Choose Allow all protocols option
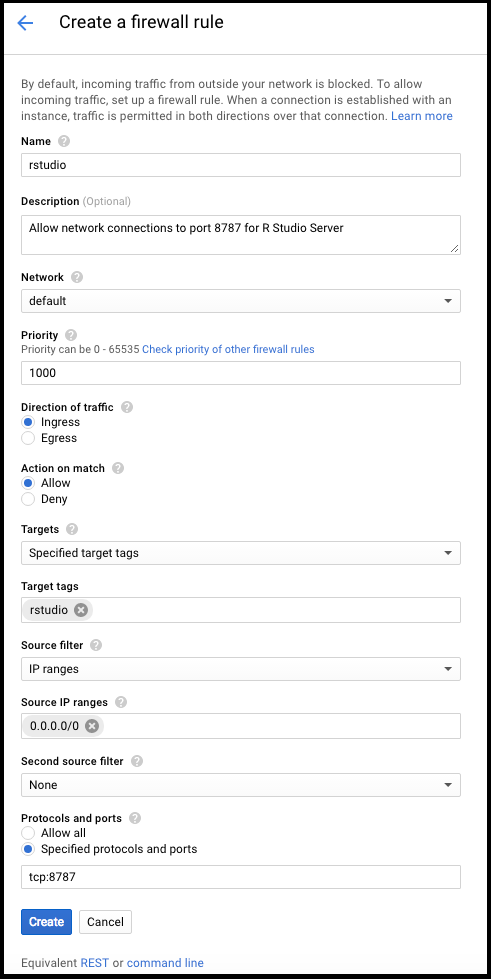 [27, 833]
